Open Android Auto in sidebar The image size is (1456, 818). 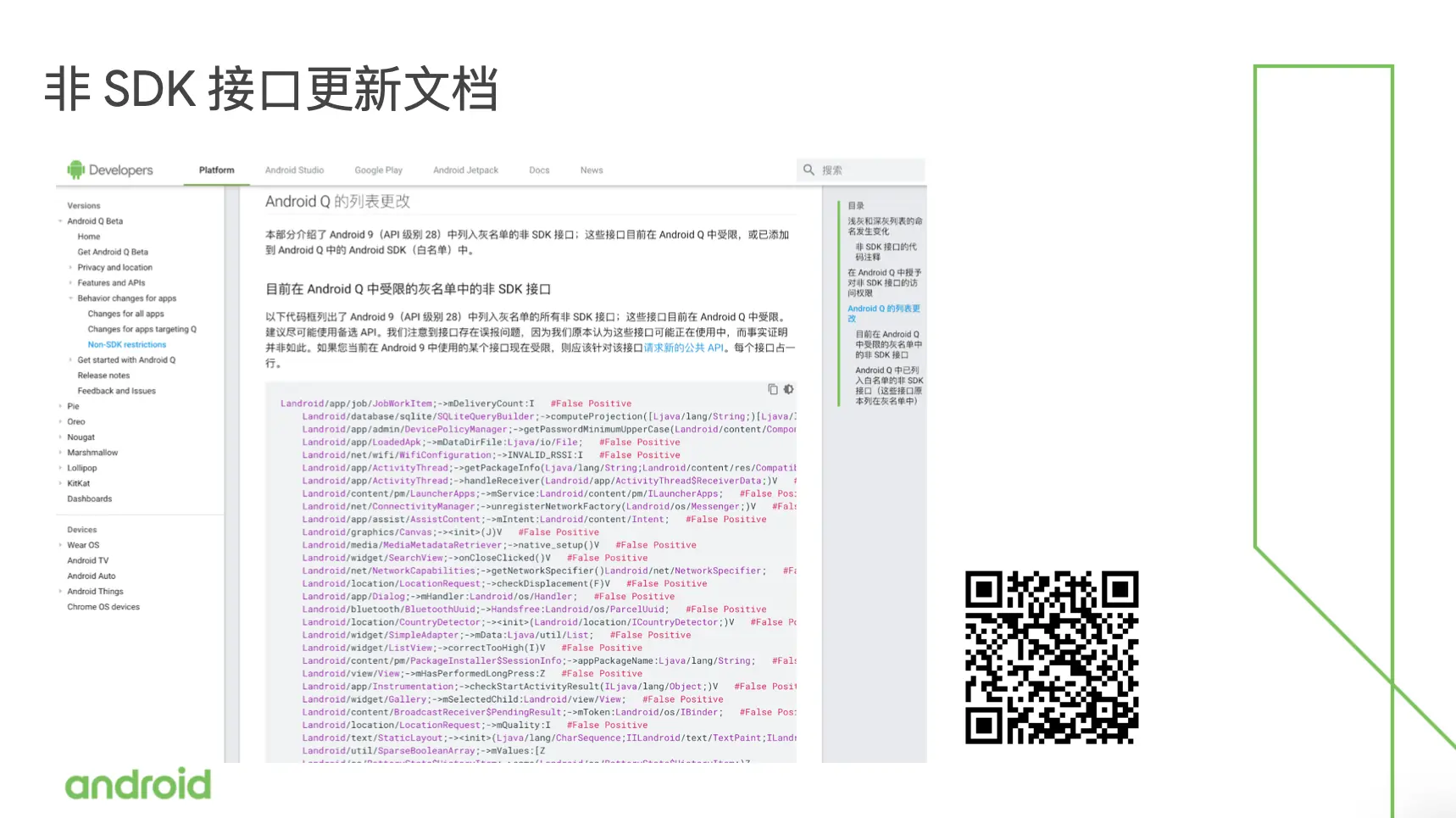pos(92,576)
